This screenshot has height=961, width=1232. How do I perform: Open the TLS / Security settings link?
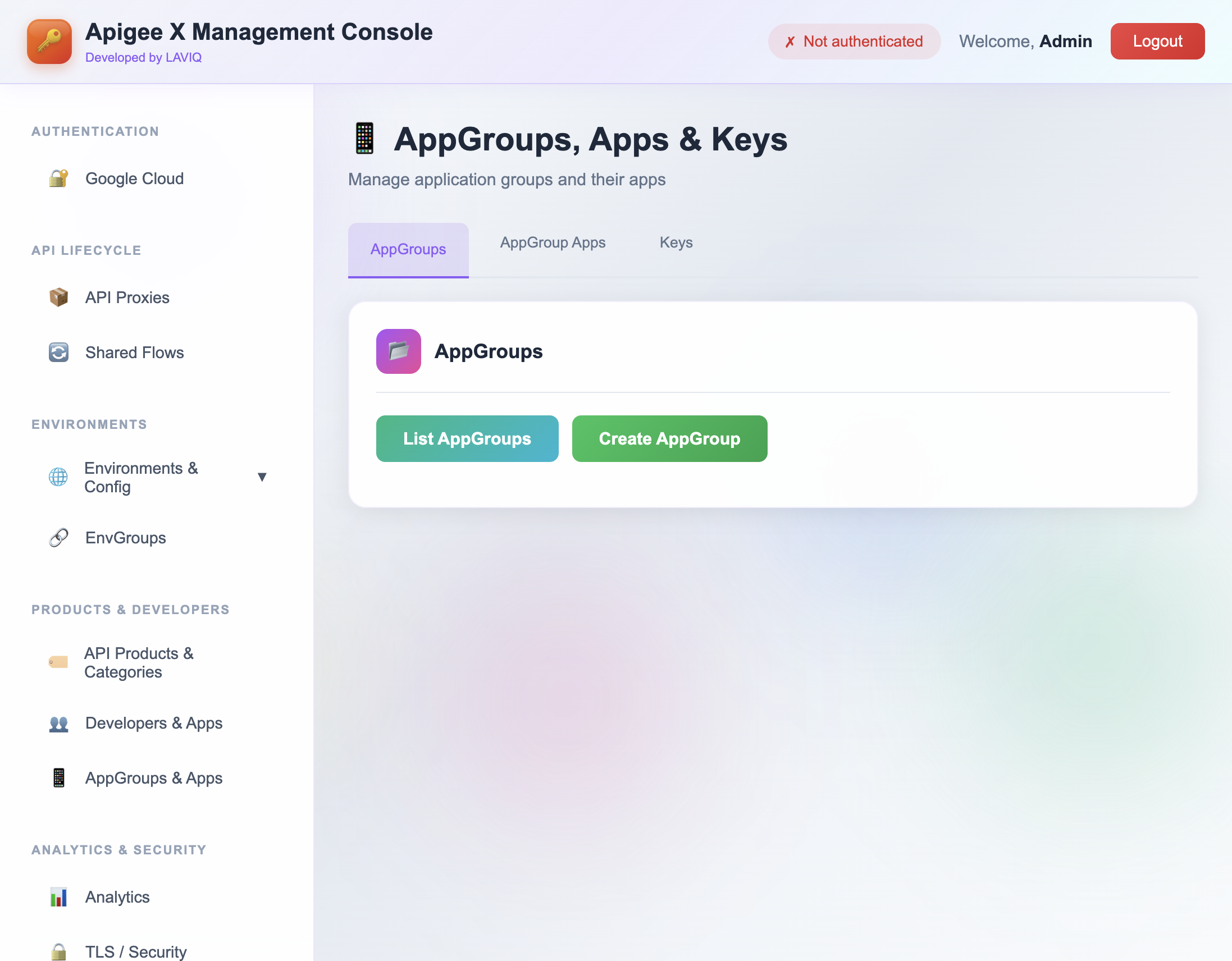pyautogui.click(x=135, y=951)
